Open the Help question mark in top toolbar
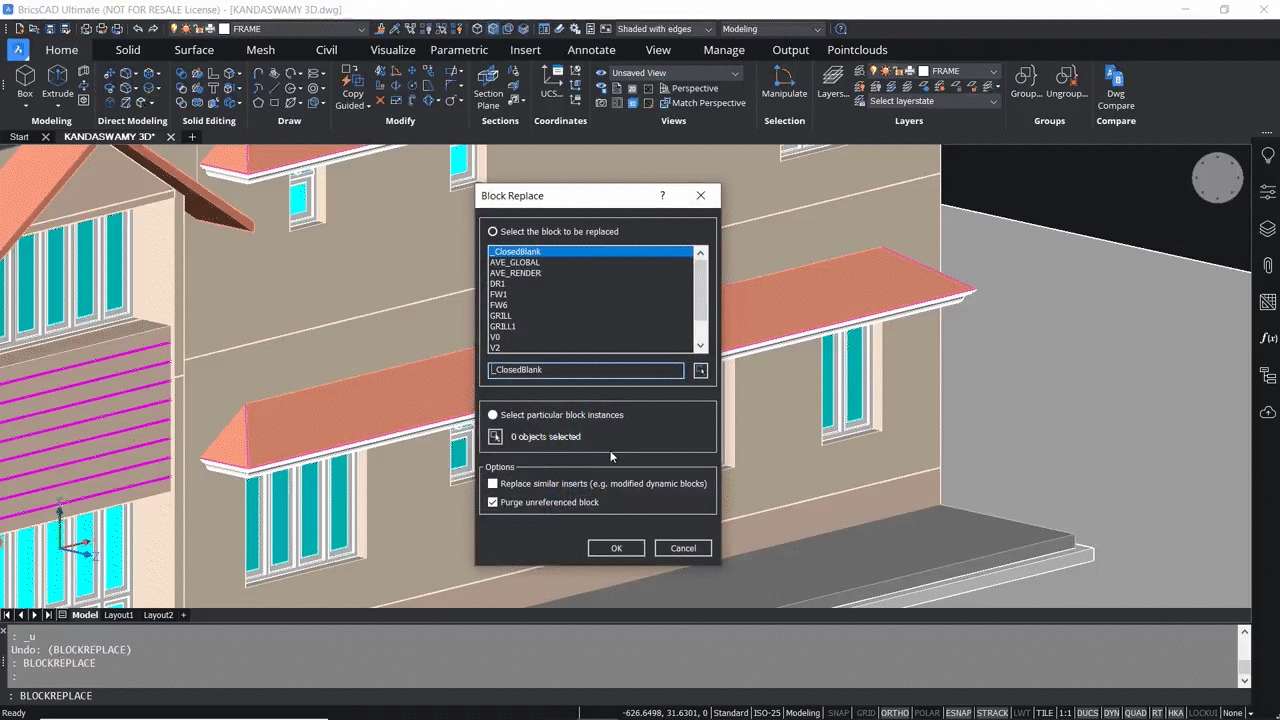This screenshot has width=1280, height=720. point(840,29)
